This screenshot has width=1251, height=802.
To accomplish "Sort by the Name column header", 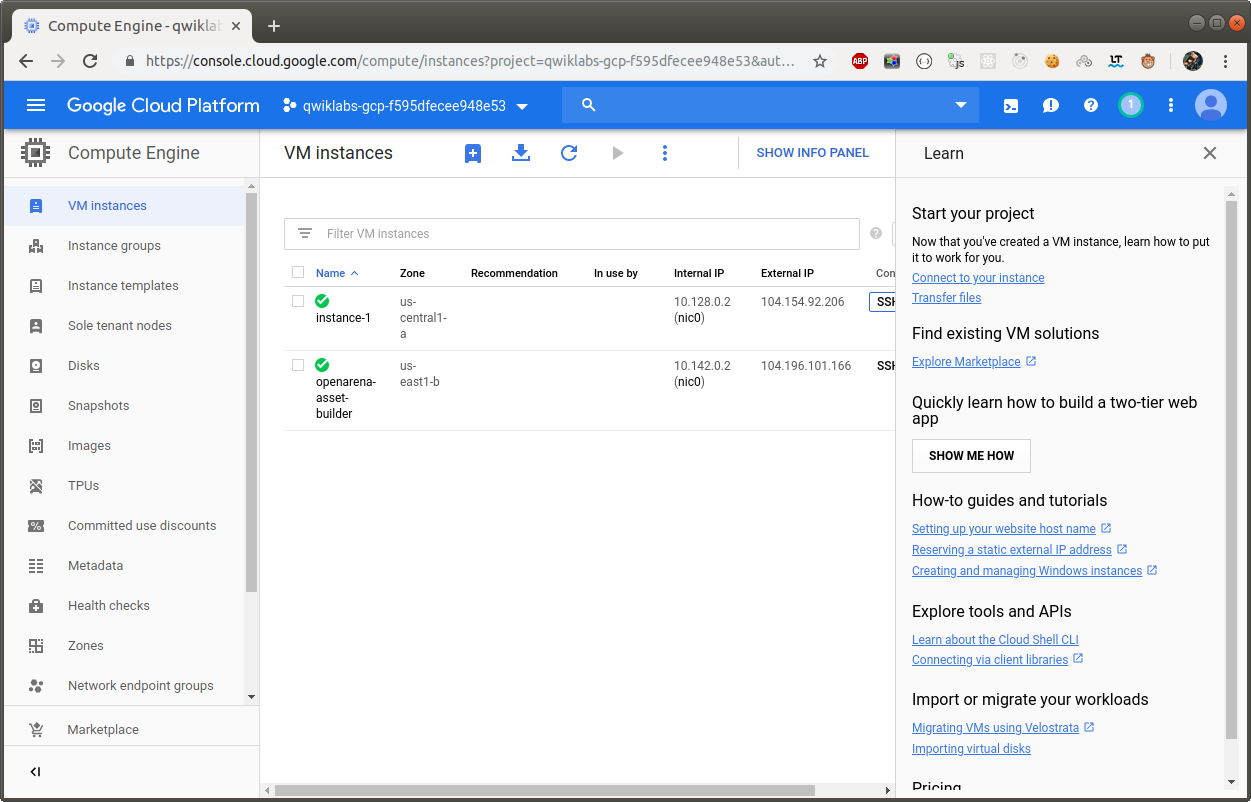I will click(x=337, y=273).
